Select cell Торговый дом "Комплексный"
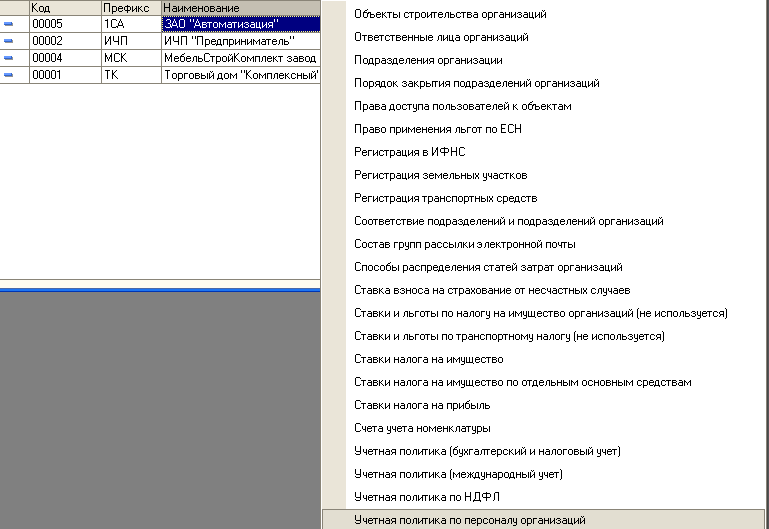The width and height of the screenshot is (769, 529). (241, 75)
